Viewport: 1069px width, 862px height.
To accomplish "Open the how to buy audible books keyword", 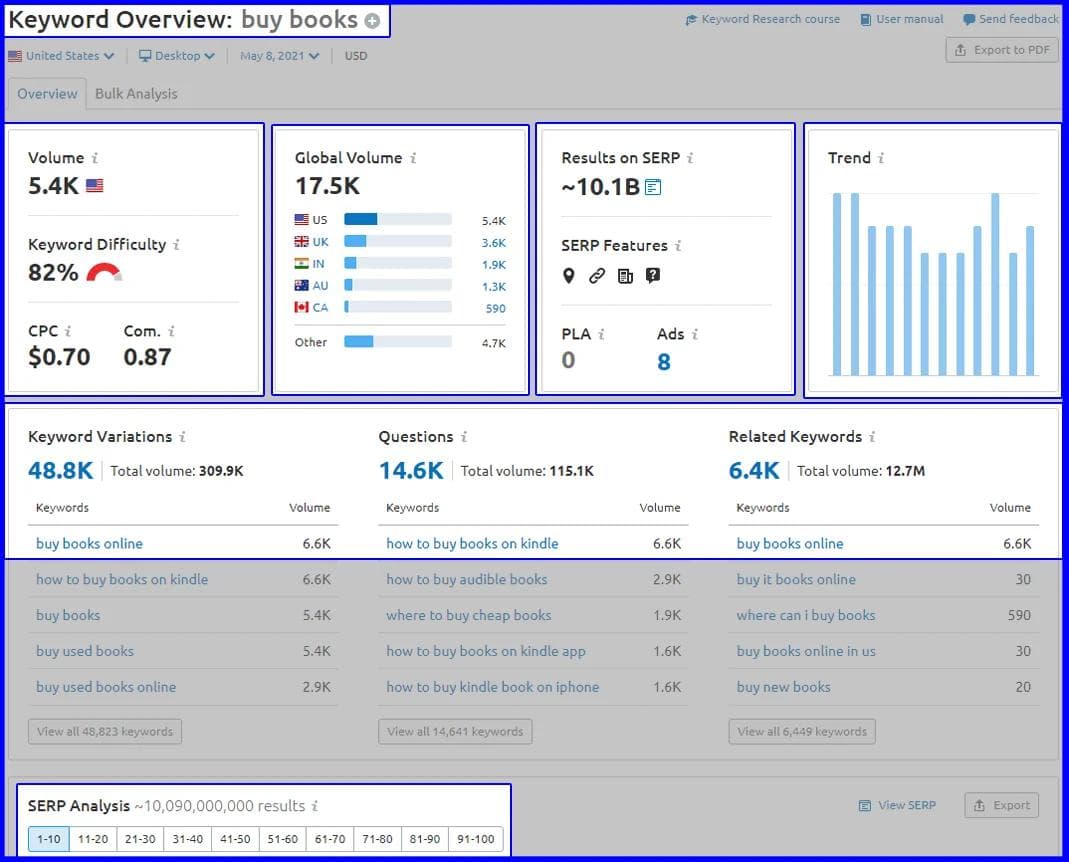I will pos(467,580).
